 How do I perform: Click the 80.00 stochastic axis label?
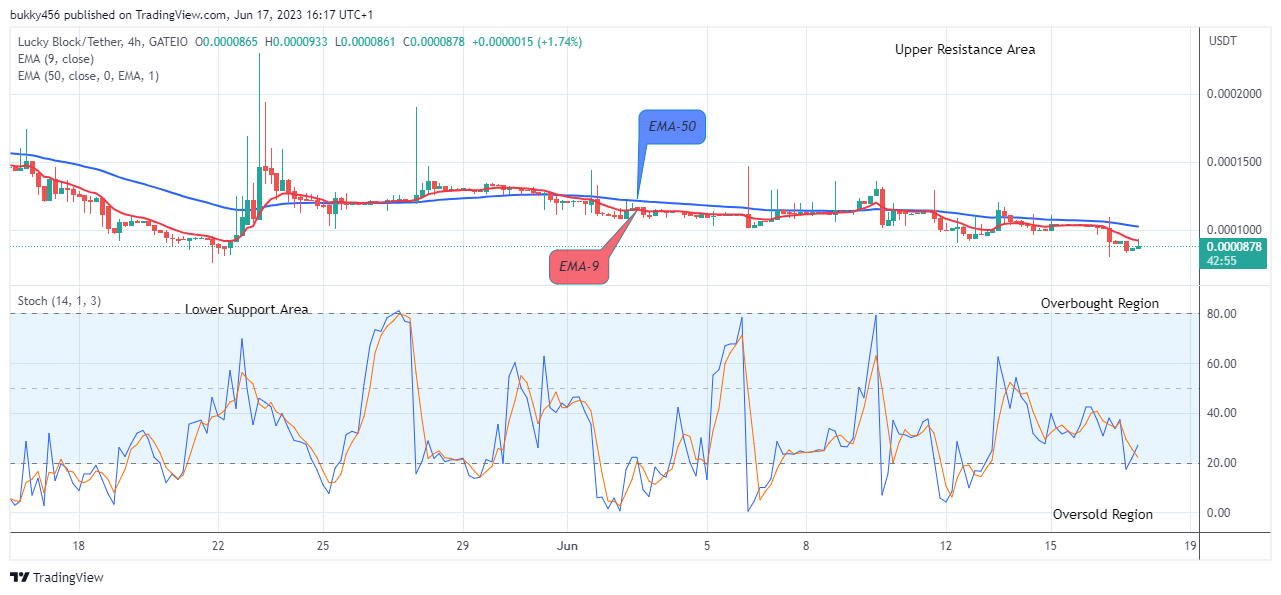point(1223,314)
